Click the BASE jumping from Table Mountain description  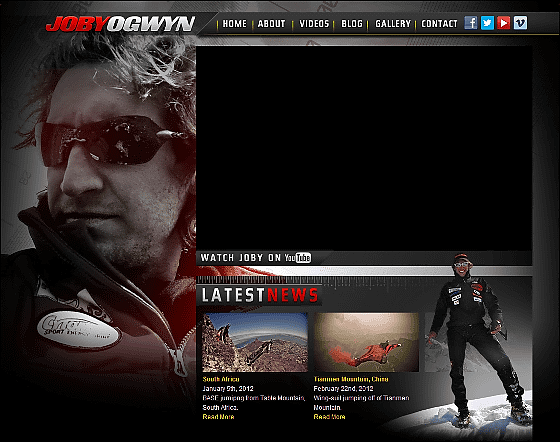coord(254,403)
